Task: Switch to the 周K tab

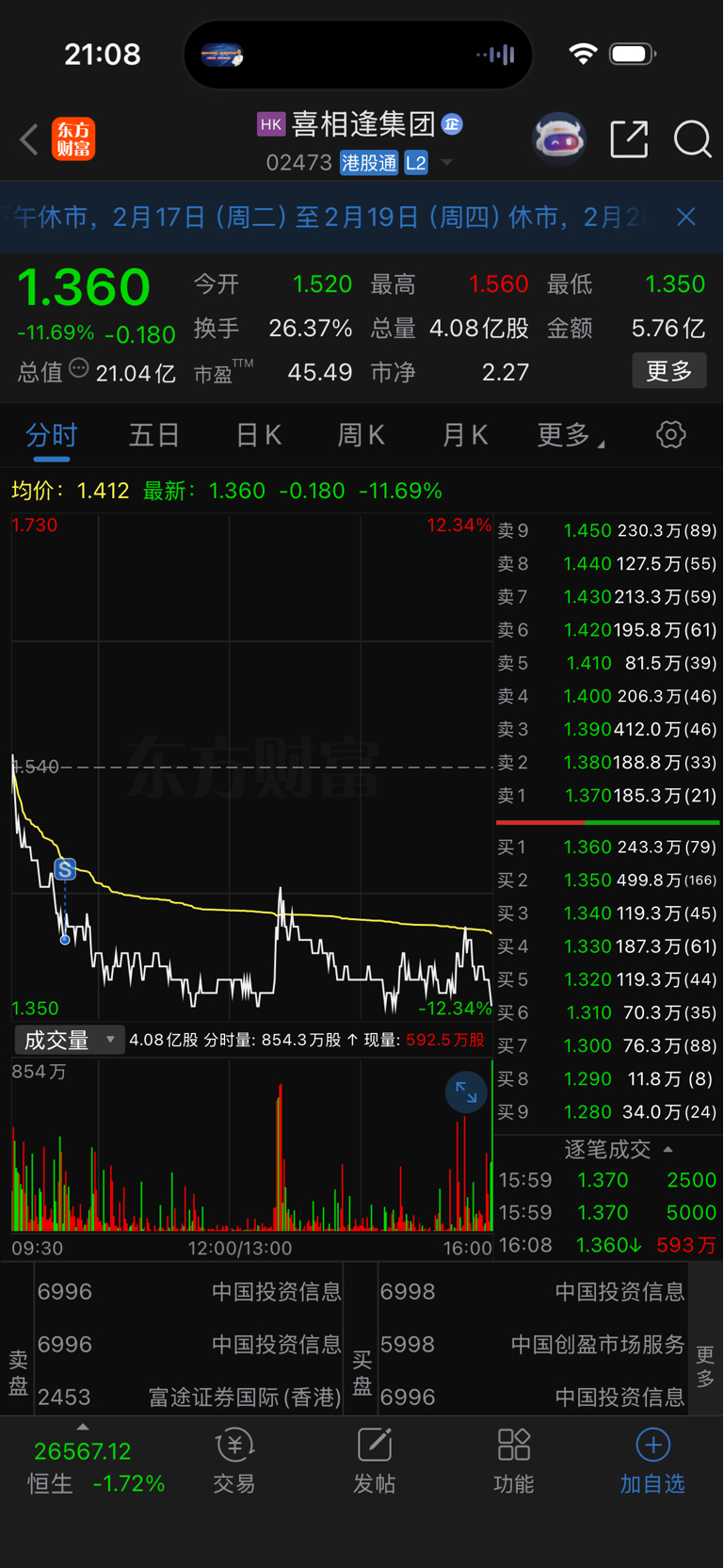Action: click(361, 435)
